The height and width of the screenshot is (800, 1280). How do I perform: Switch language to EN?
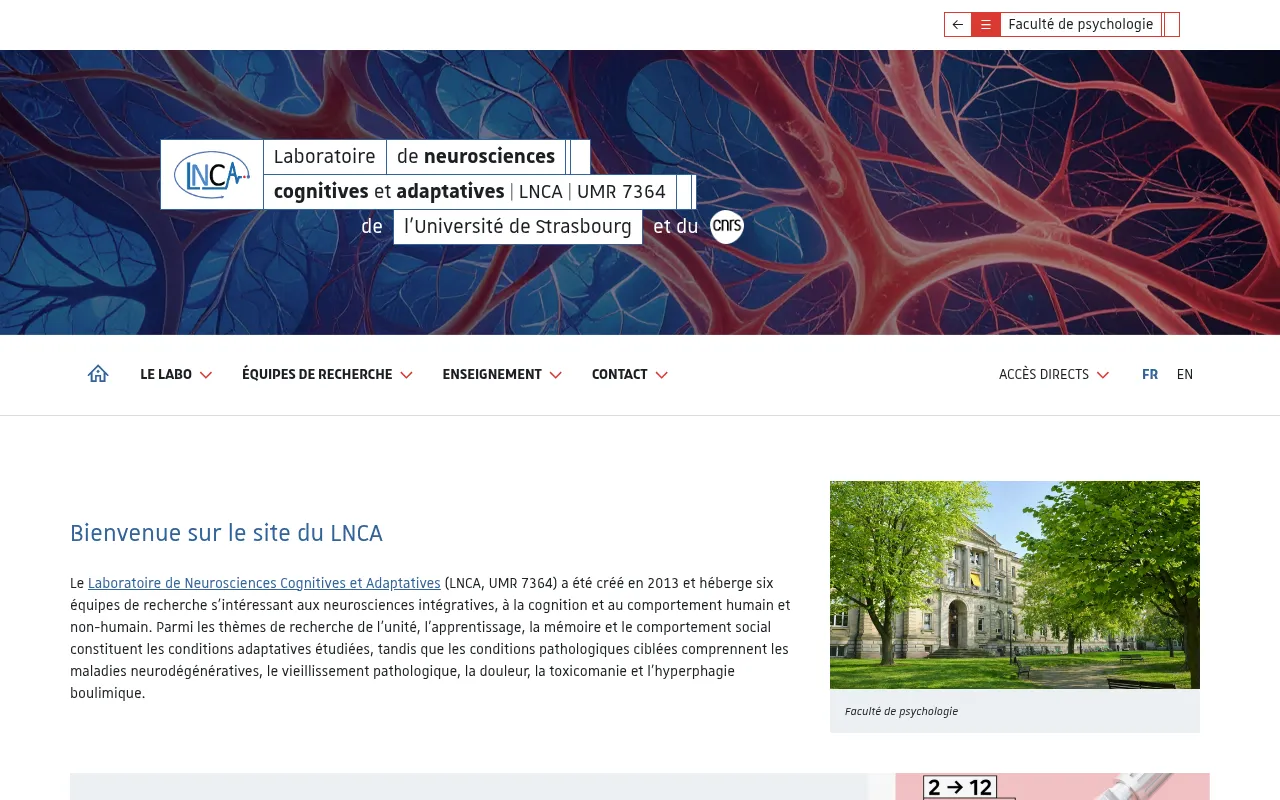click(x=1185, y=375)
